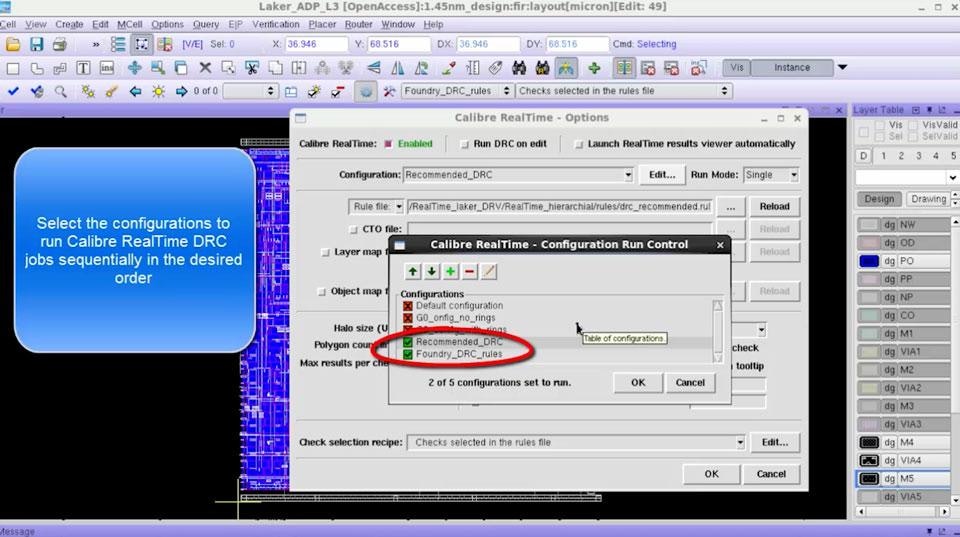Select M5 layer color swatch
The image size is (960, 537).
tap(869, 479)
